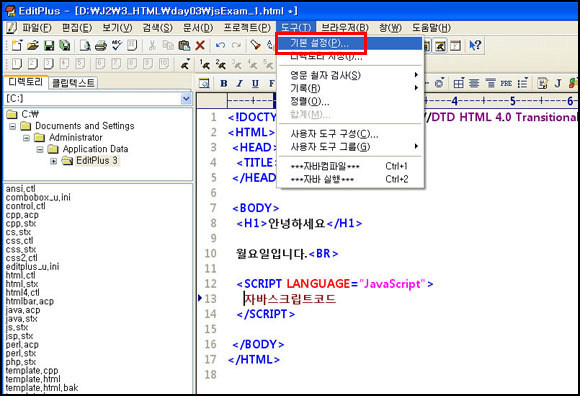Click line 13 자바스크립트코드 in editor

[x=290, y=299]
